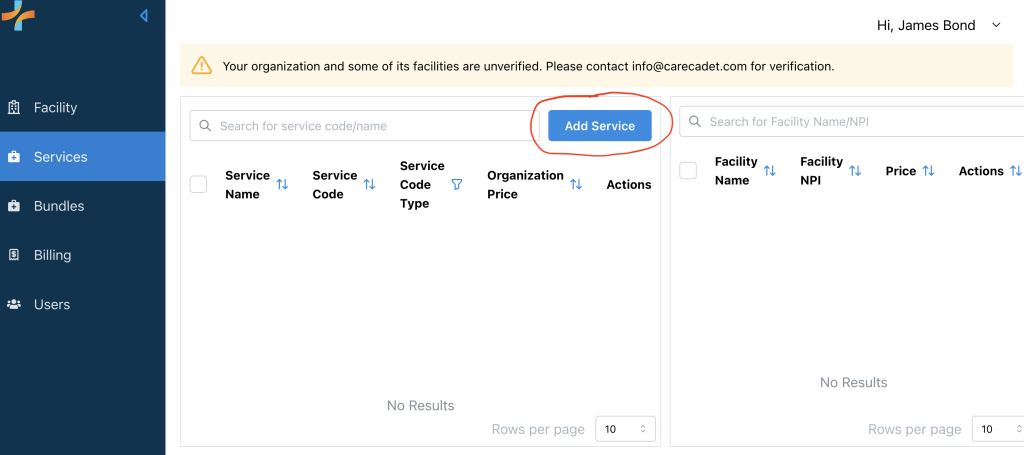Open Service Code Type filter icon

click(x=457, y=185)
